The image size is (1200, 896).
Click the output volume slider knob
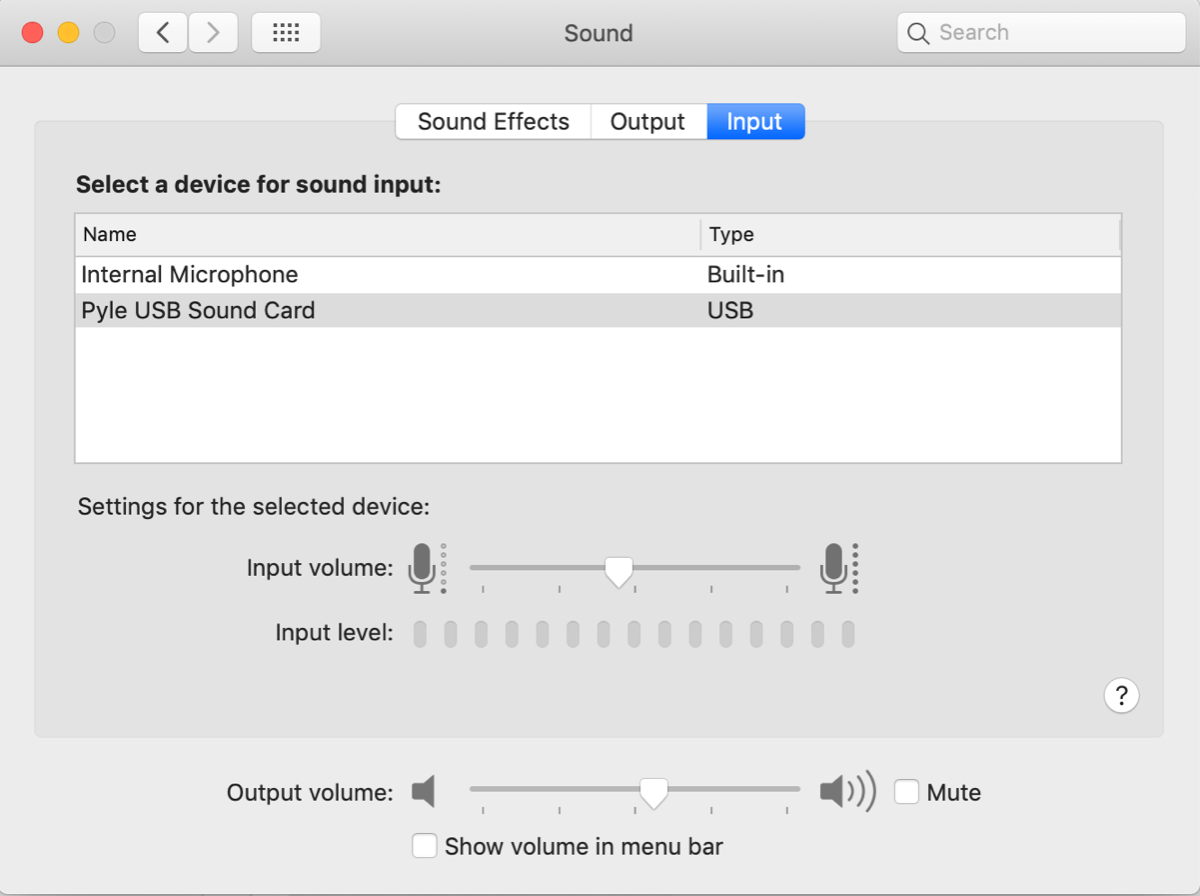tap(654, 792)
